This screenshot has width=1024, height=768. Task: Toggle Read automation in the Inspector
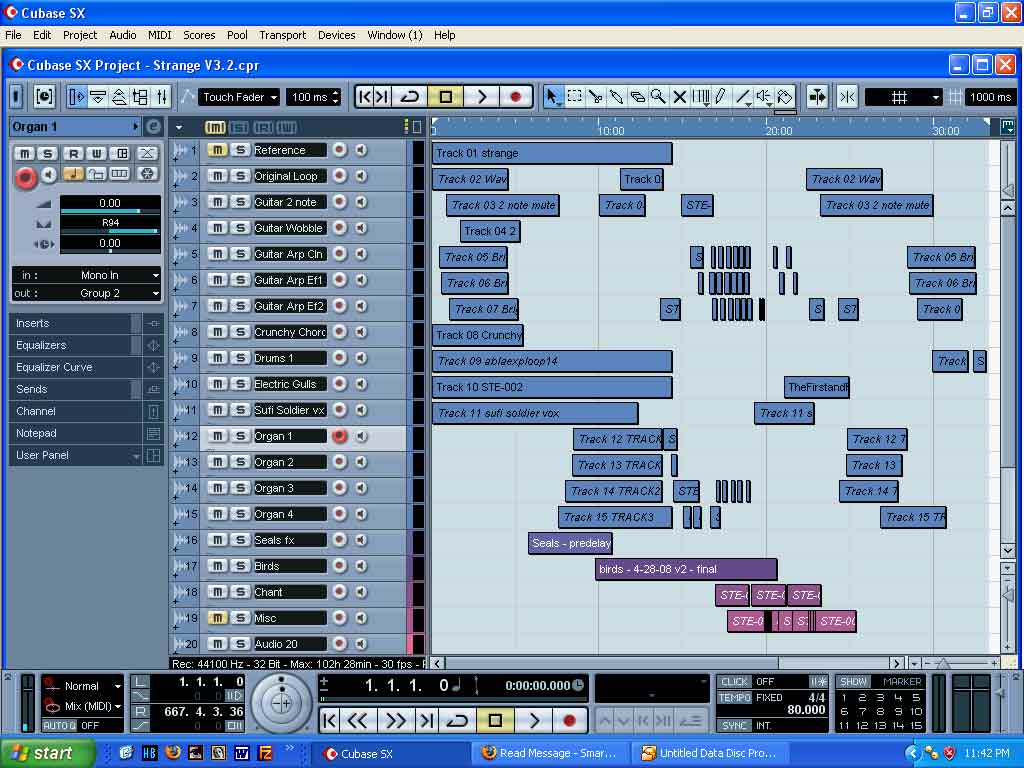point(73,153)
